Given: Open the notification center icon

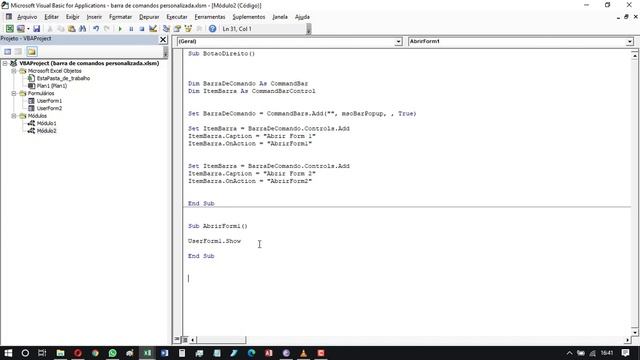Looking at the screenshot, I should (x=625, y=353).
